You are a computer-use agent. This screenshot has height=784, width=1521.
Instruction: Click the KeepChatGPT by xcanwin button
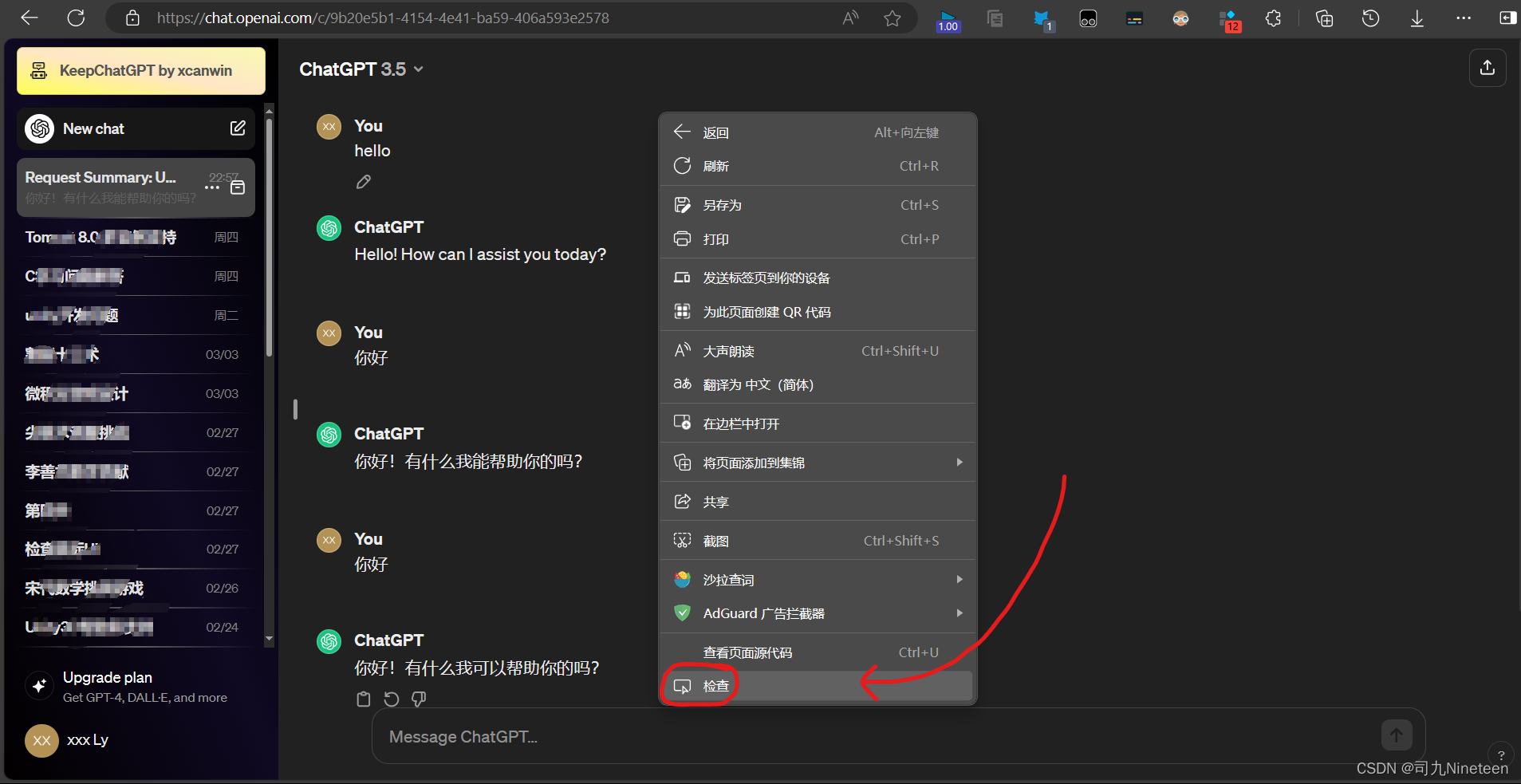coord(140,70)
